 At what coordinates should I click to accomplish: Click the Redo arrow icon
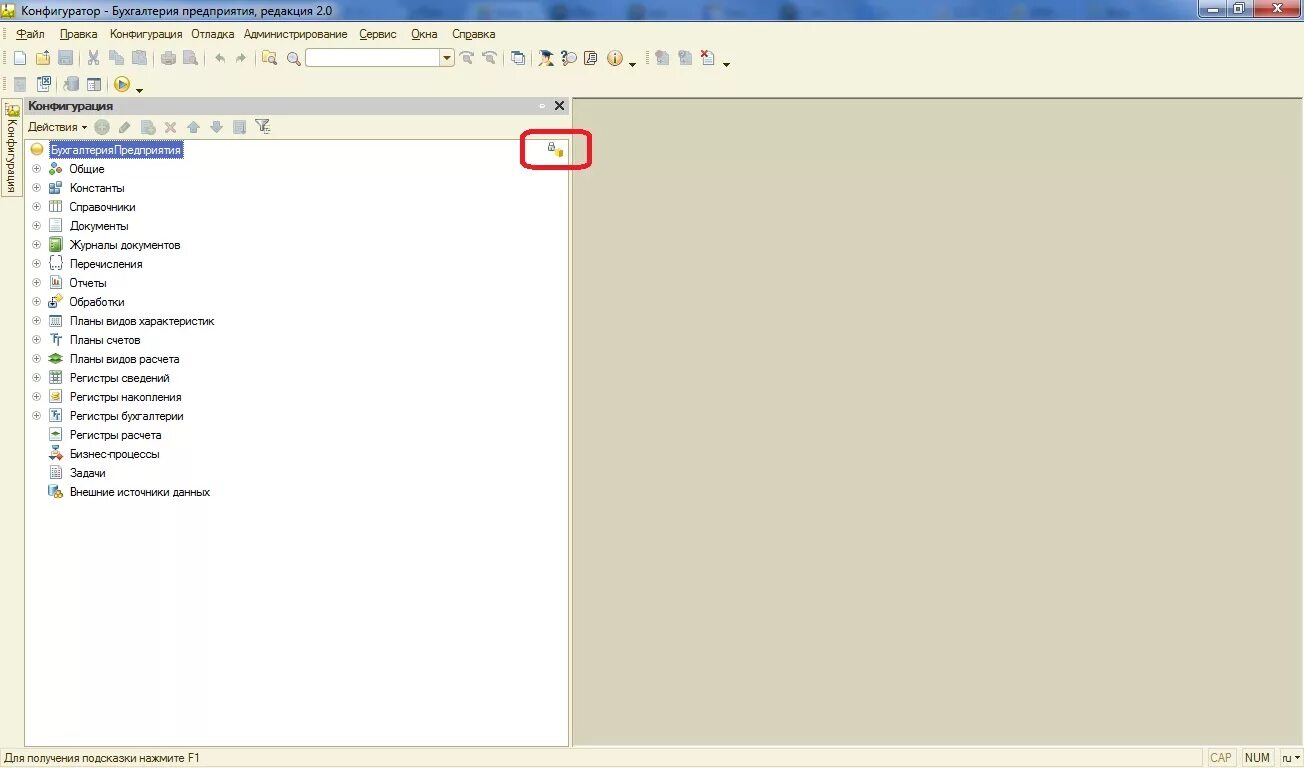[x=241, y=58]
